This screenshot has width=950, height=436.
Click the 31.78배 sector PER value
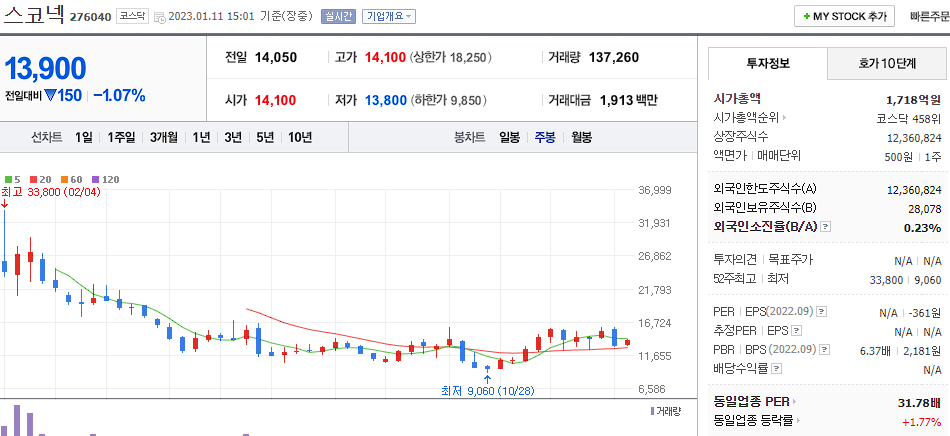(920, 403)
